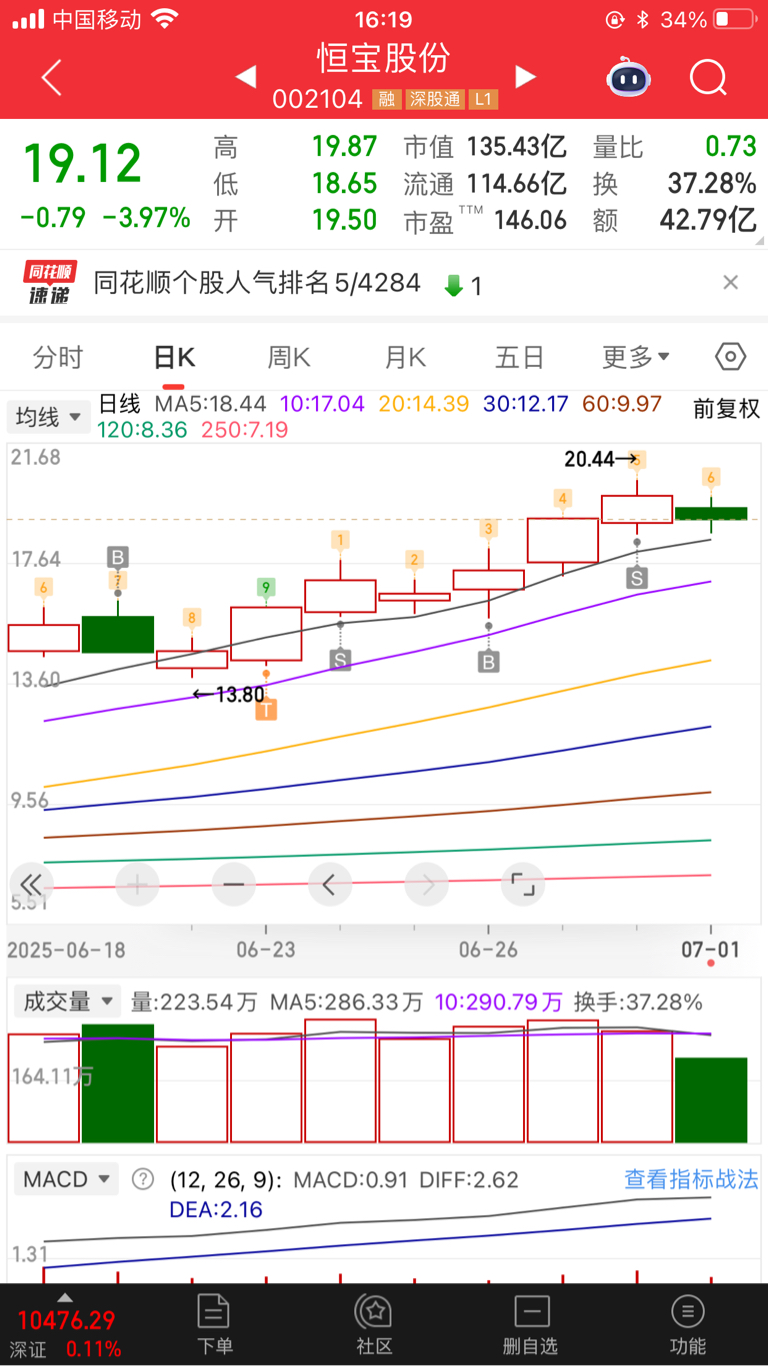Zoom in chart with plus button
The image size is (768, 1366).
137,884
